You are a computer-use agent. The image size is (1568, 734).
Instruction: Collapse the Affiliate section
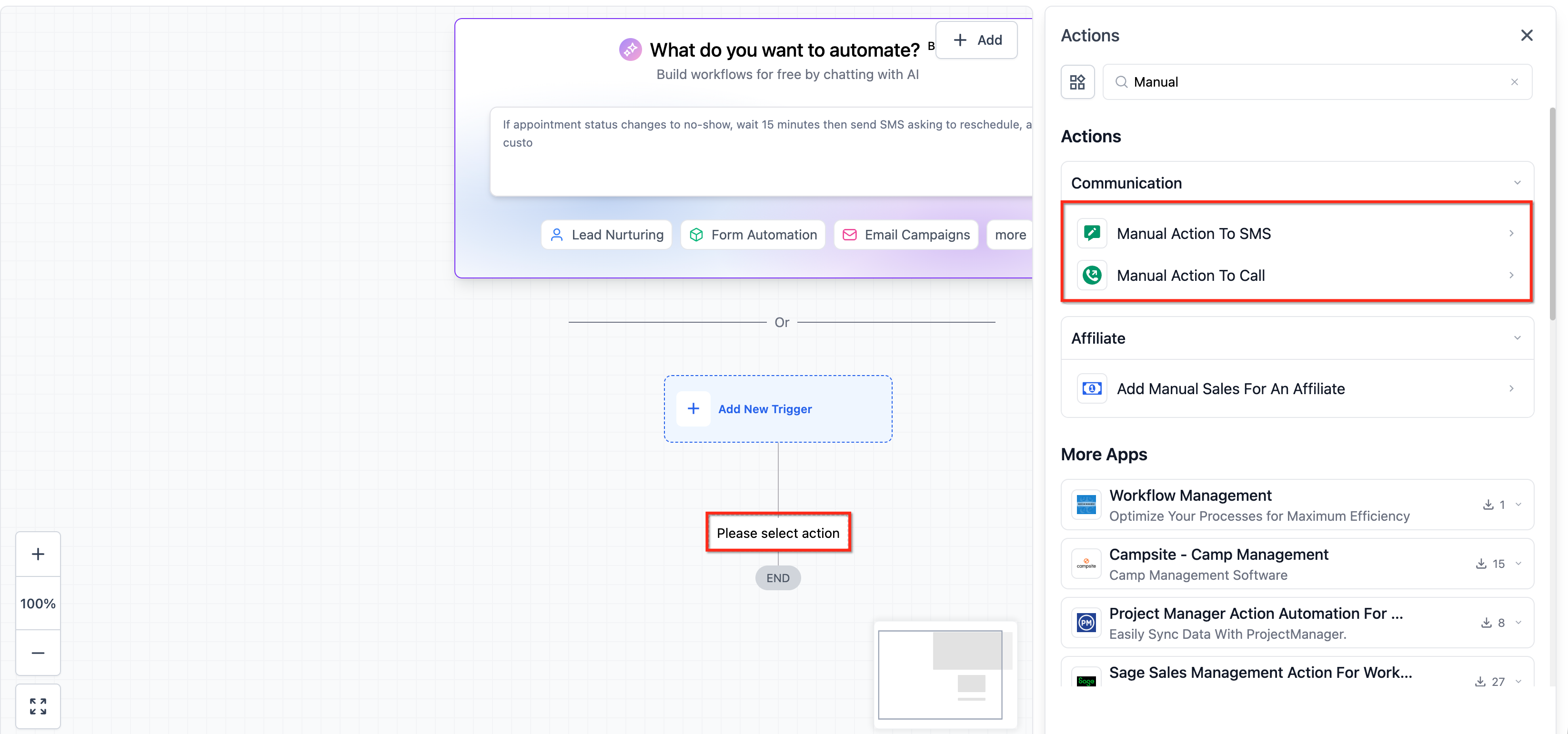tap(1517, 338)
